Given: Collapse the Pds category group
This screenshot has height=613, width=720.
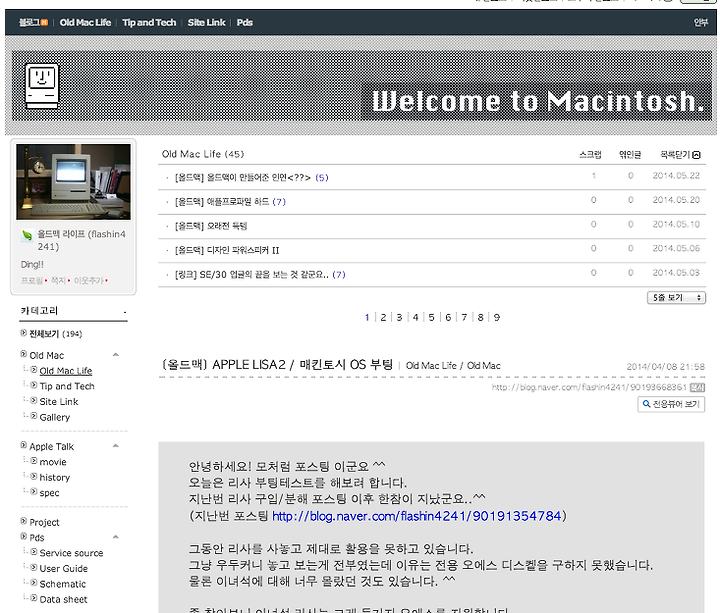Looking at the screenshot, I should pyautogui.click(x=116, y=536).
